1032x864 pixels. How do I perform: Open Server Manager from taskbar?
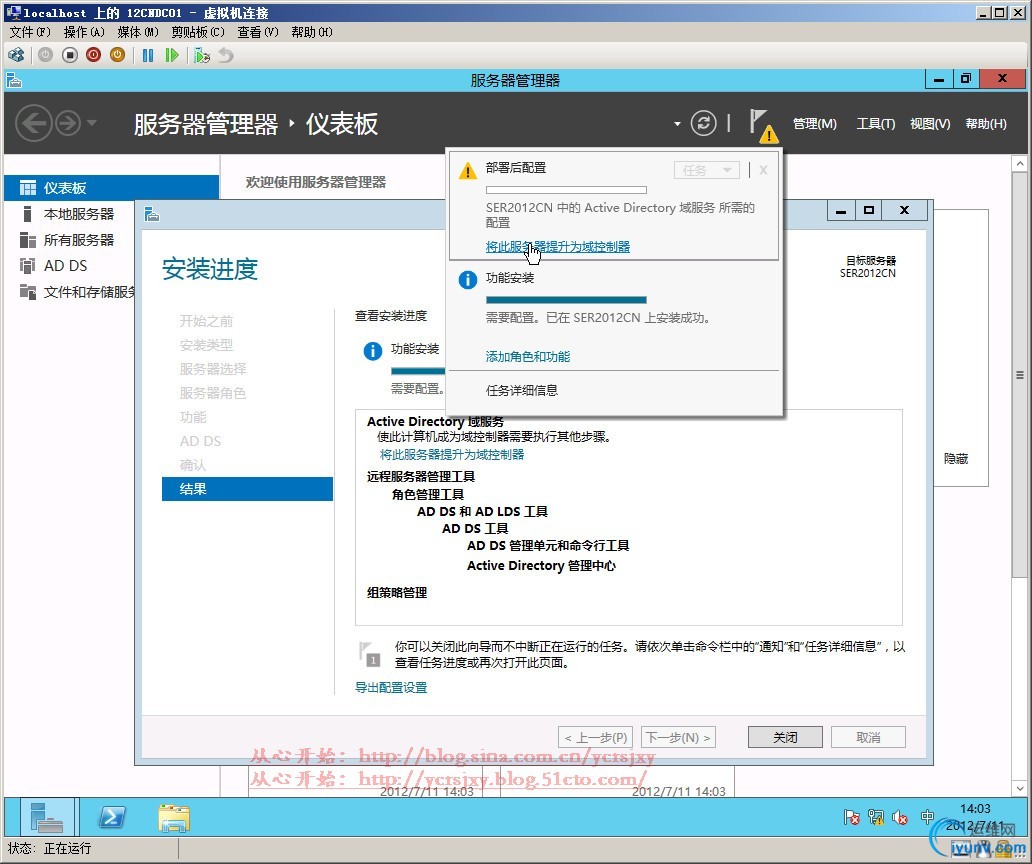click(x=46, y=817)
